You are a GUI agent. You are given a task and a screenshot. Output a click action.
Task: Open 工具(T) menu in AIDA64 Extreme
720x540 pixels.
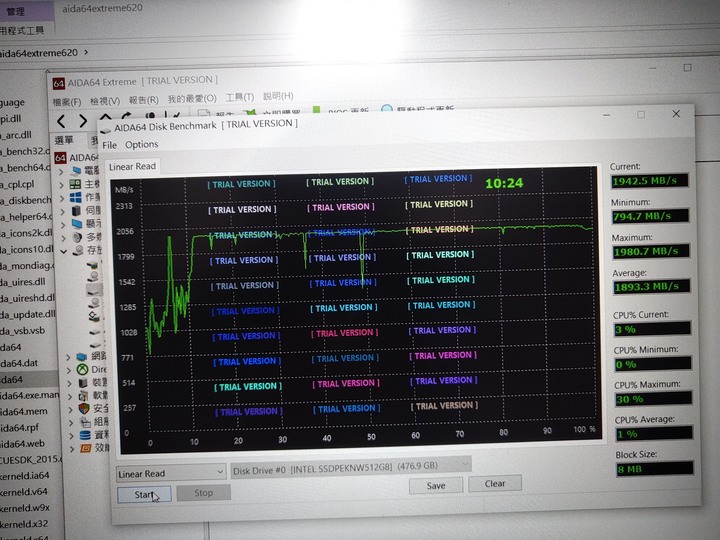click(x=240, y=97)
